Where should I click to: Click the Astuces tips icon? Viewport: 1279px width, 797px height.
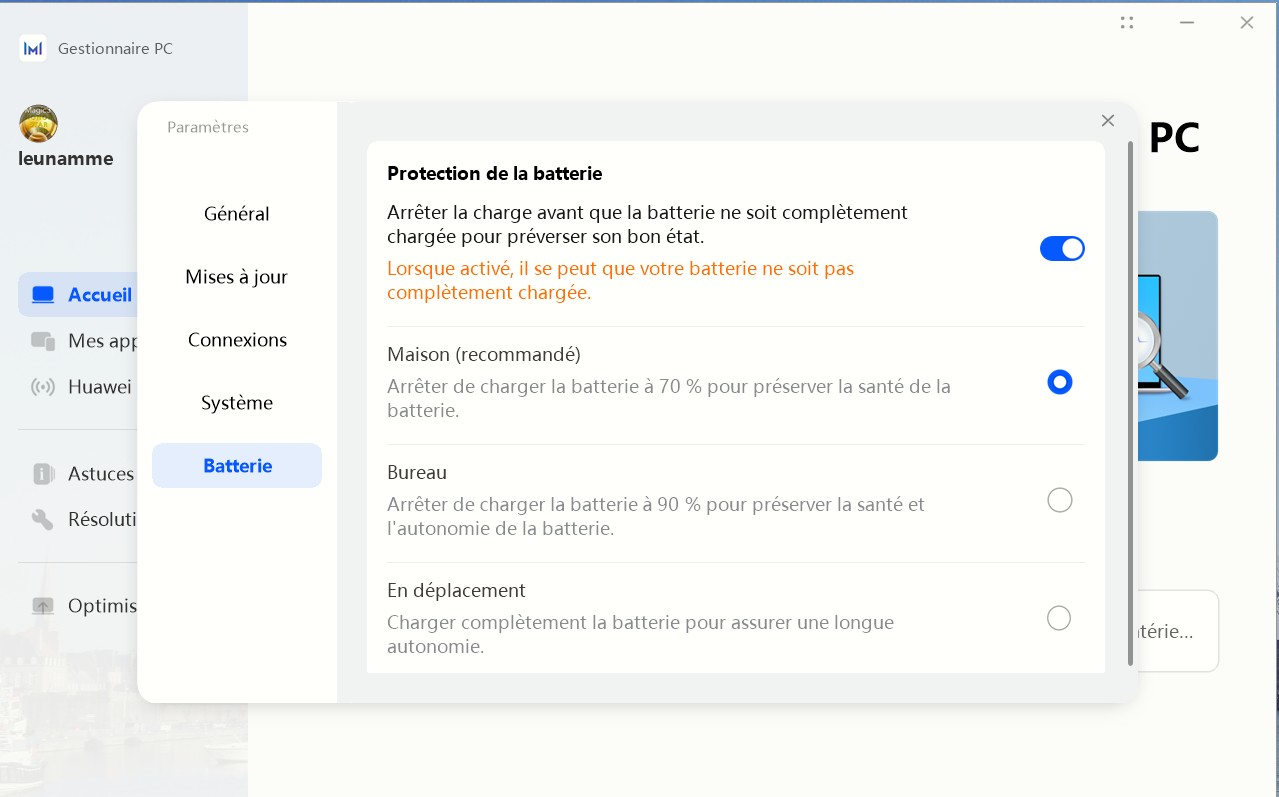pyautogui.click(x=43, y=474)
